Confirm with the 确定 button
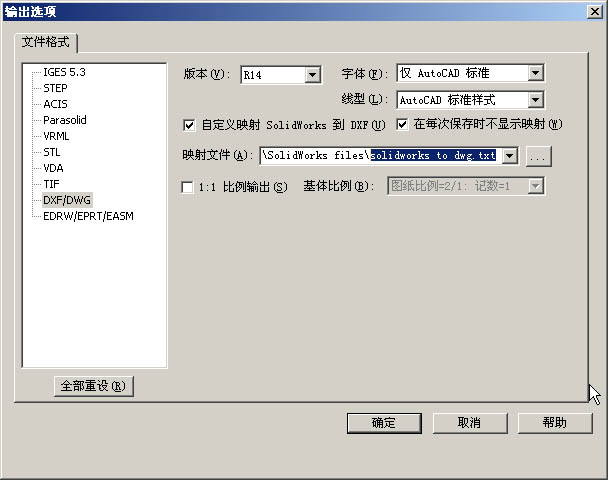Image resolution: width=608 pixels, height=480 pixels. tap(384, 423)
